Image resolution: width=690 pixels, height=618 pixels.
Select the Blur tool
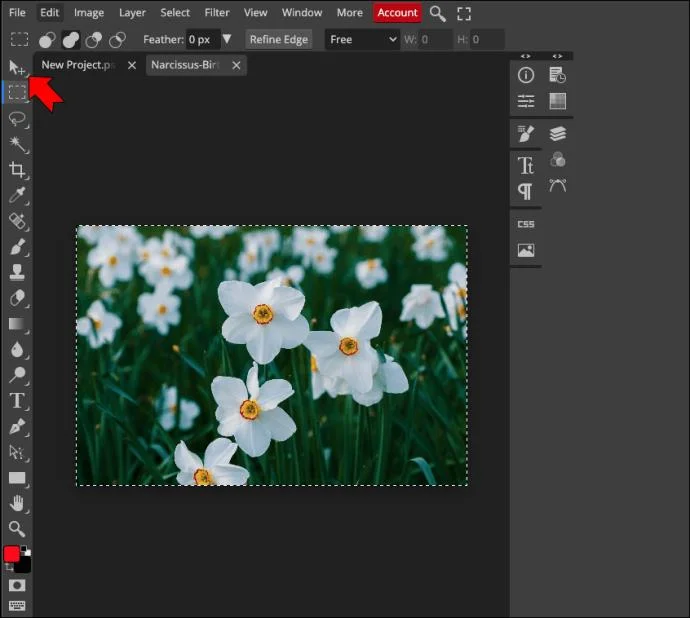pyautogui.click(x=17, y=349)
